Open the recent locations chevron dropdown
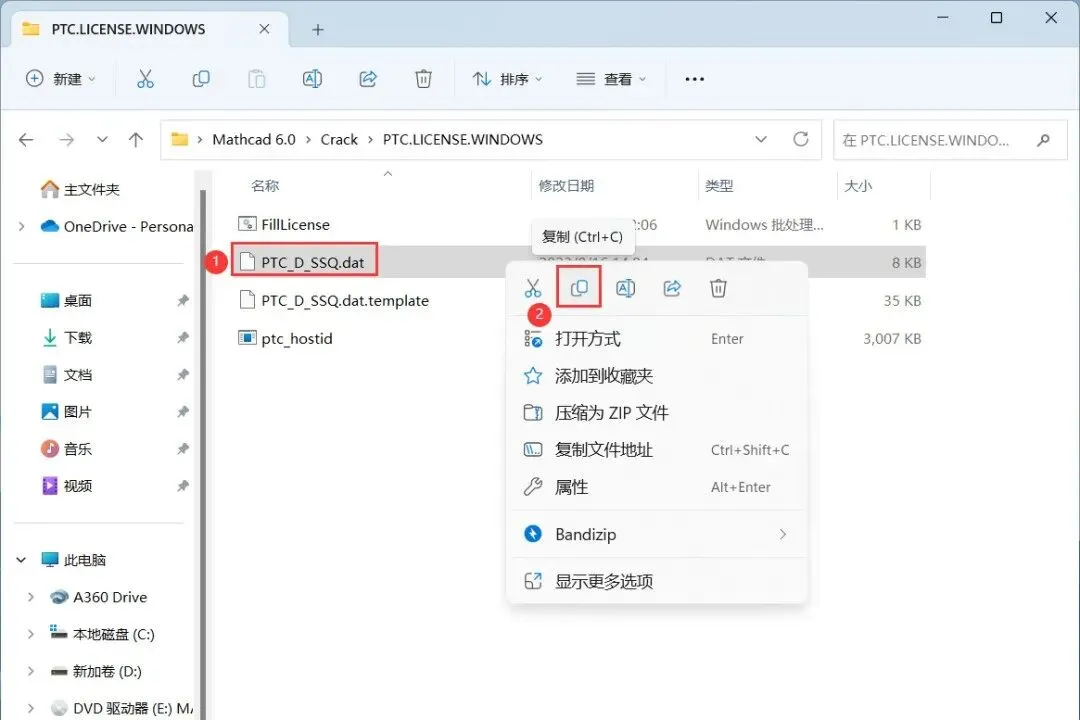The width and height of the screenshot is (1080, 720). click(102, 139)
